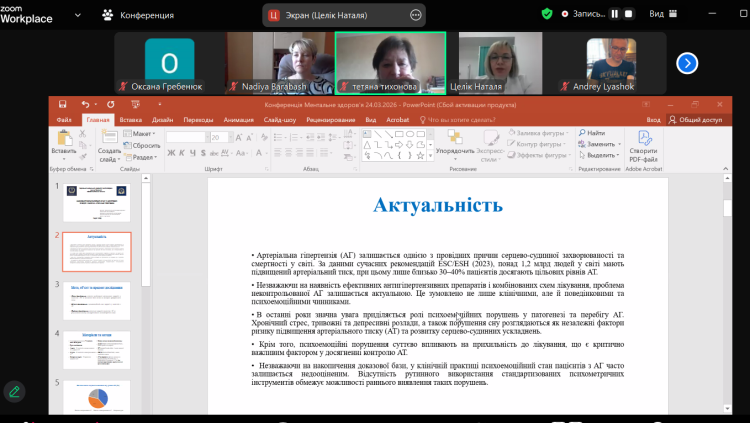The width and height of the screenshot is (750, 423).
Task: Click the Arrange (Упорядочить) icon
Action: pyautogui.click(x=454, y=138)
